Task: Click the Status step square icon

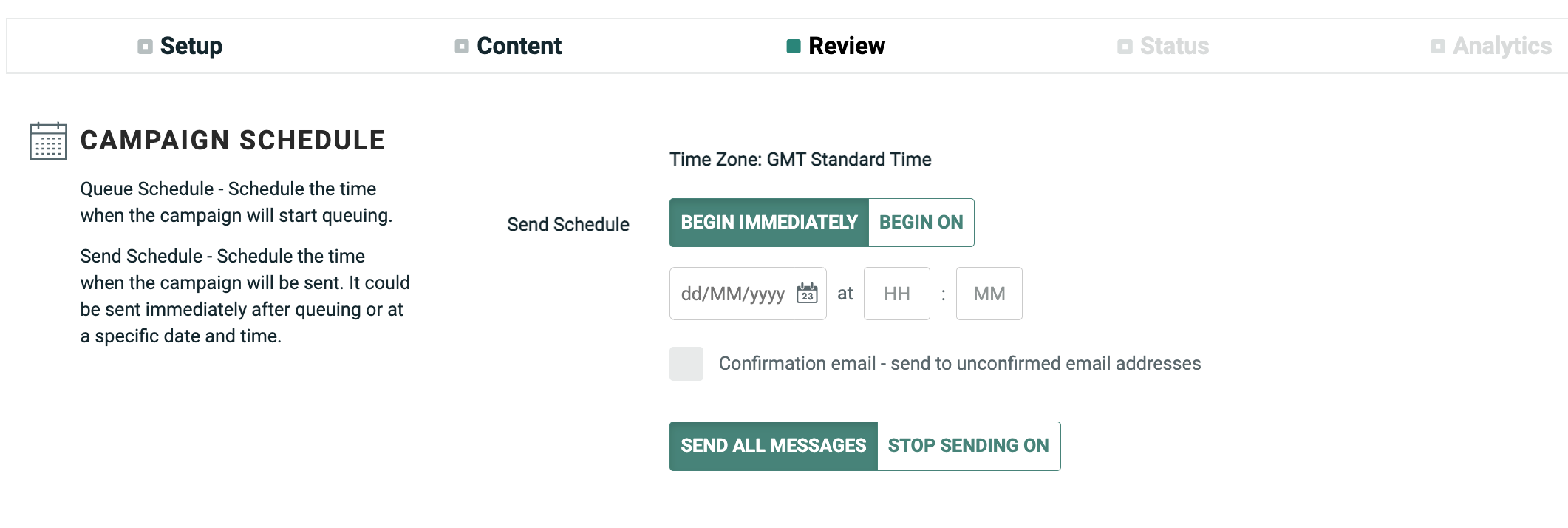Action: click(1125, 47)
